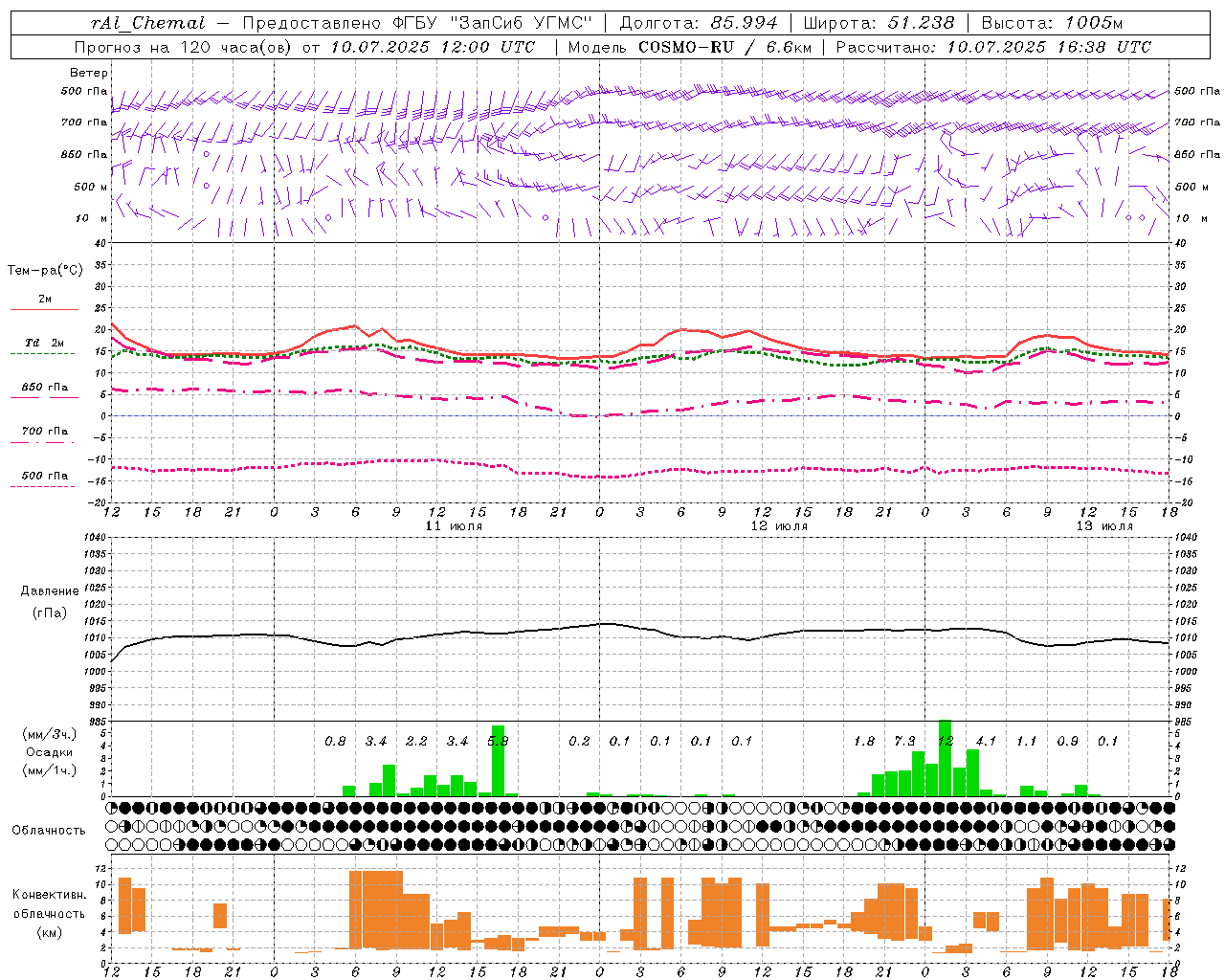The height and width of the screenshot is (980, 1225).
Task: Click the 1.1 precipitation total value
Action: coord(1027,741)
